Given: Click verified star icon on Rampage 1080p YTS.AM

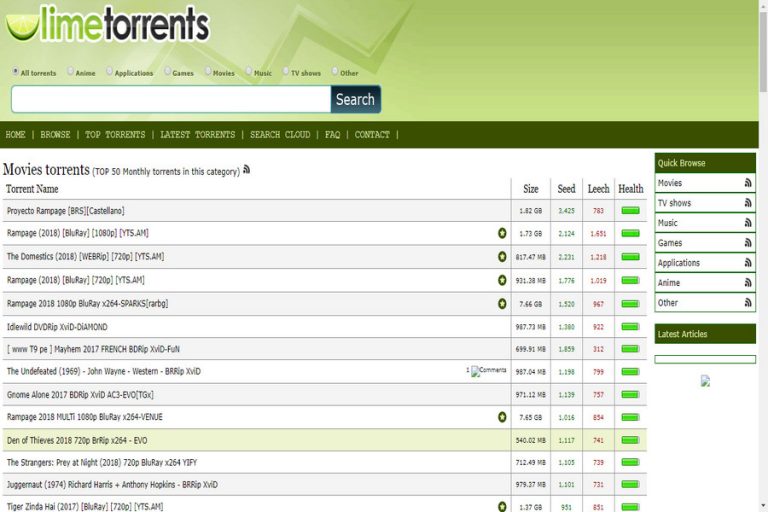Looking at the screenshot, I should [x=502, y=233].
